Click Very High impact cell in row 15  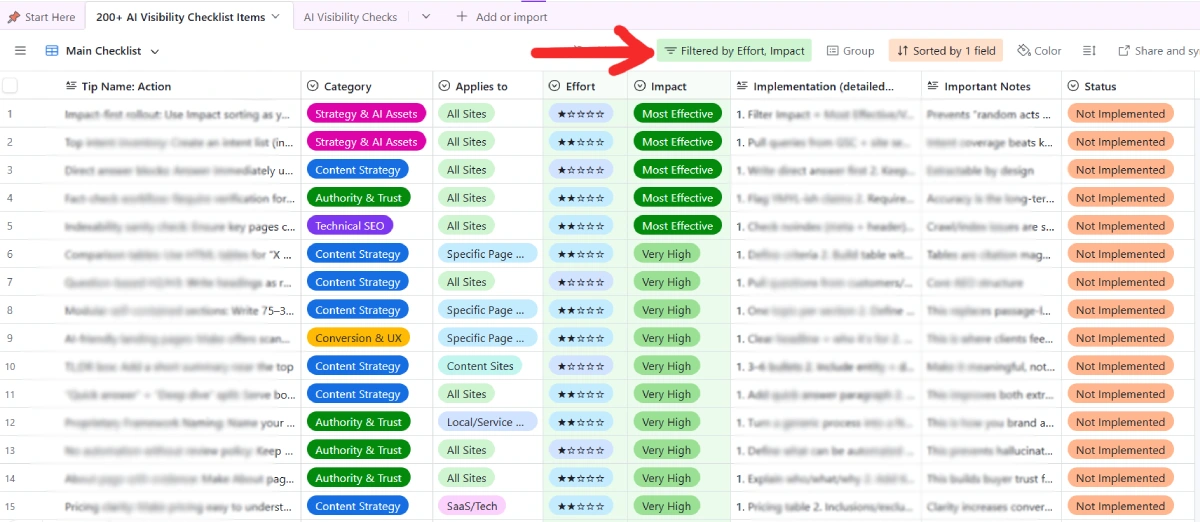[666, 506]
